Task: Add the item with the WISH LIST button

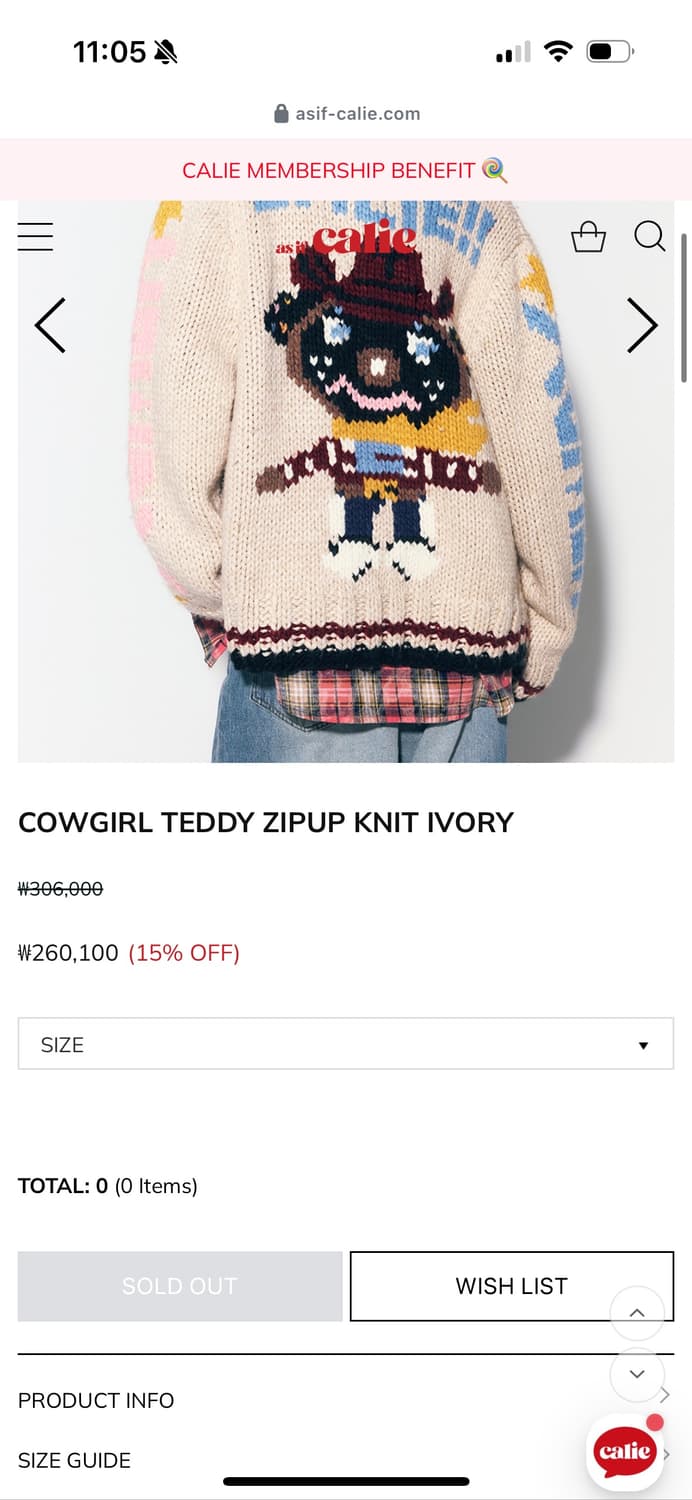Action: click(512, 1286)
